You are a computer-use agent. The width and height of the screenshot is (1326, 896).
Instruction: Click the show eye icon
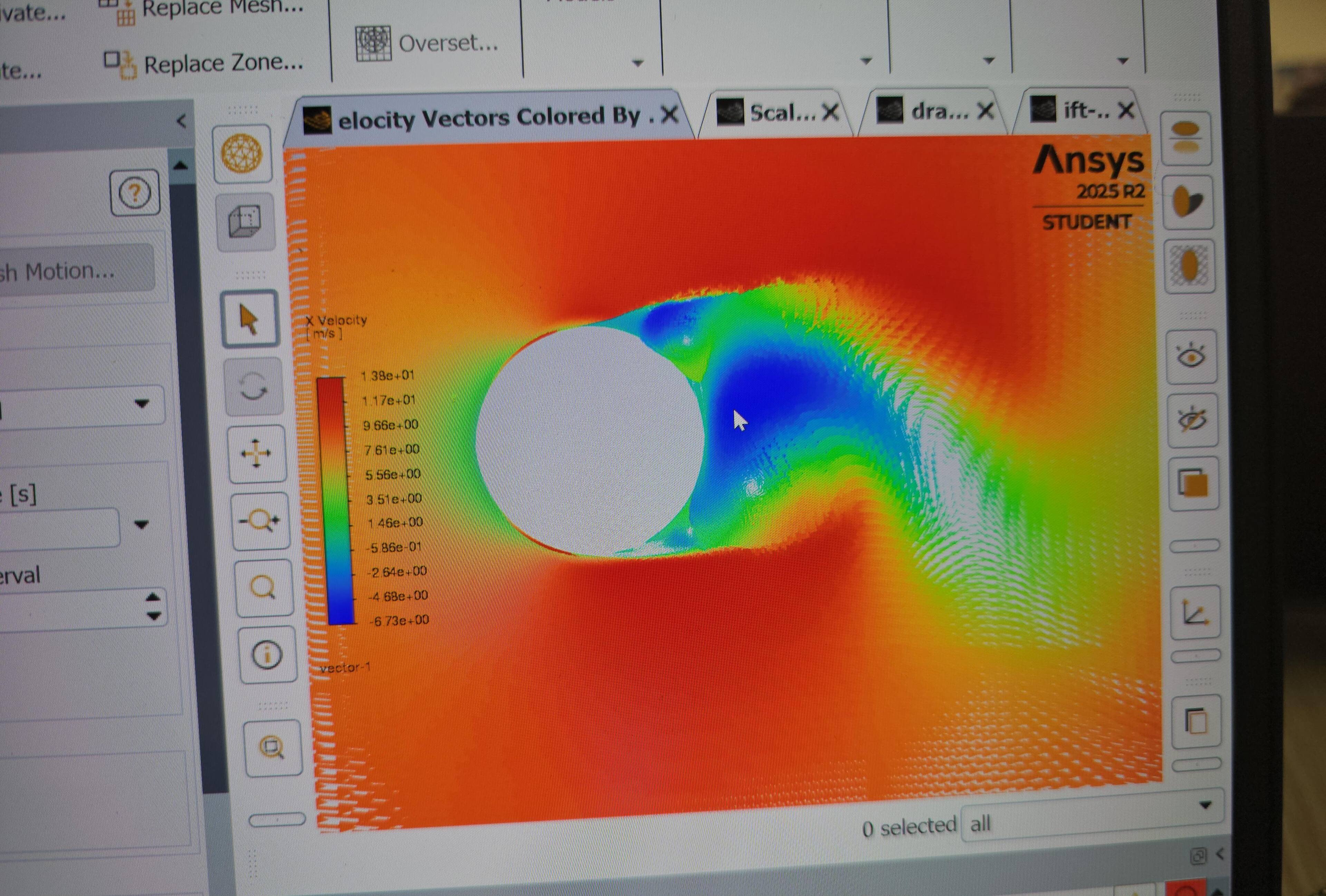[x=1191, y=357]
